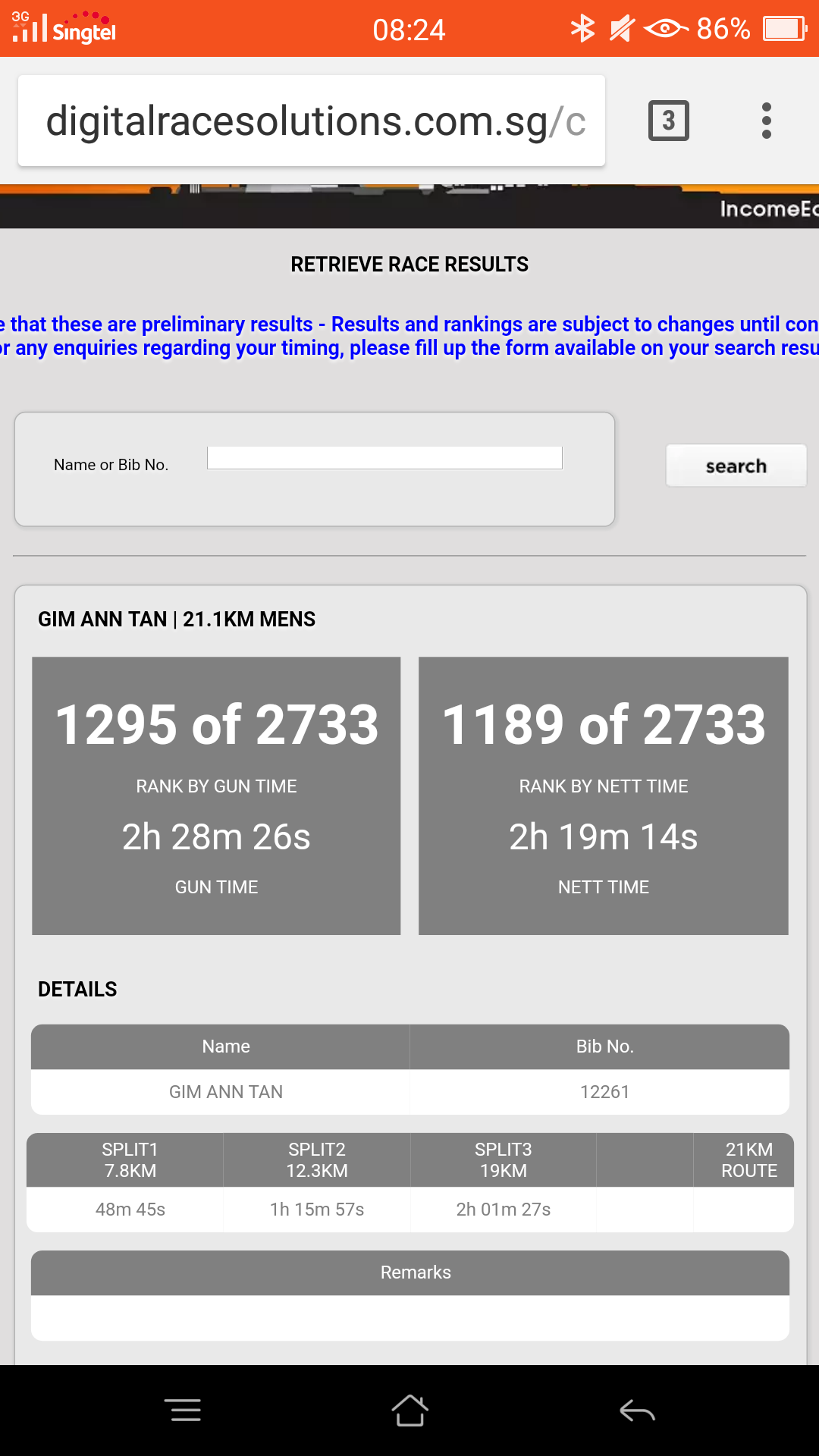Viewport: 819px width, 1456px height.
Task: Tap the Remarks header bar
Action: point(409,1272)
